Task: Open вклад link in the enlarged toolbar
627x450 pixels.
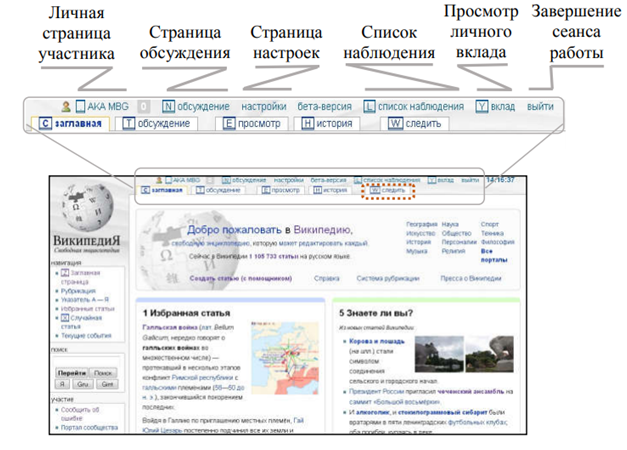Action: (503, 106)
